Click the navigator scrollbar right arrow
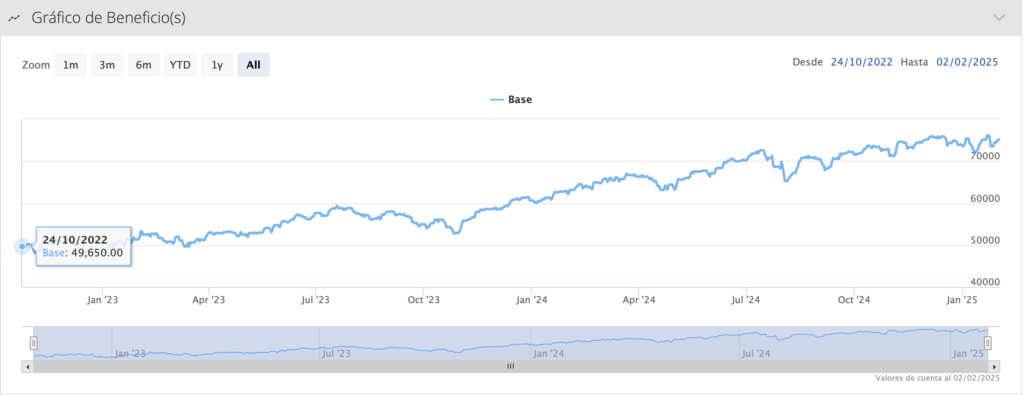Viewport: 1024px width, 396px height. tap(994, 367)
